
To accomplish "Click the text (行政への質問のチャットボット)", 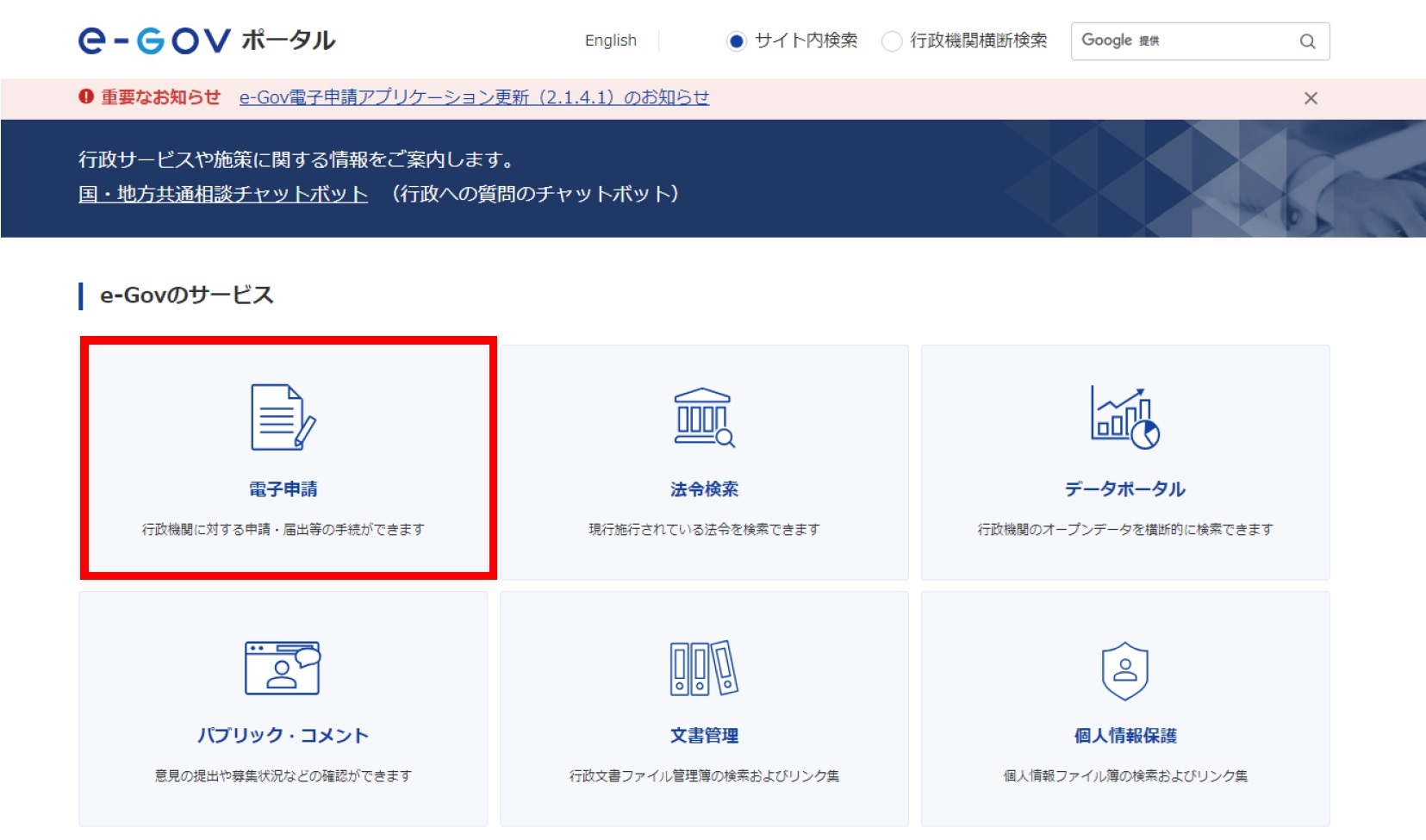I will (534, 194).
